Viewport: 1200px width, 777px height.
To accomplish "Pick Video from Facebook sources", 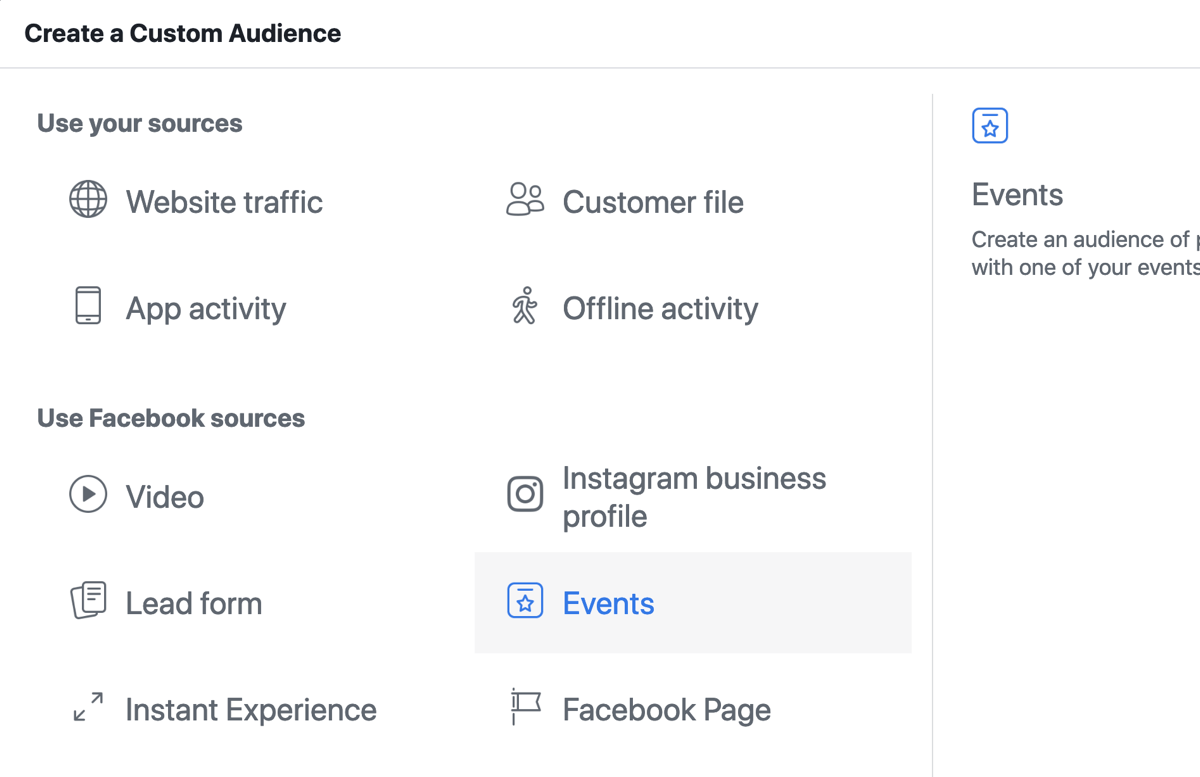I will pyautogui.click(x=164, y=496).
